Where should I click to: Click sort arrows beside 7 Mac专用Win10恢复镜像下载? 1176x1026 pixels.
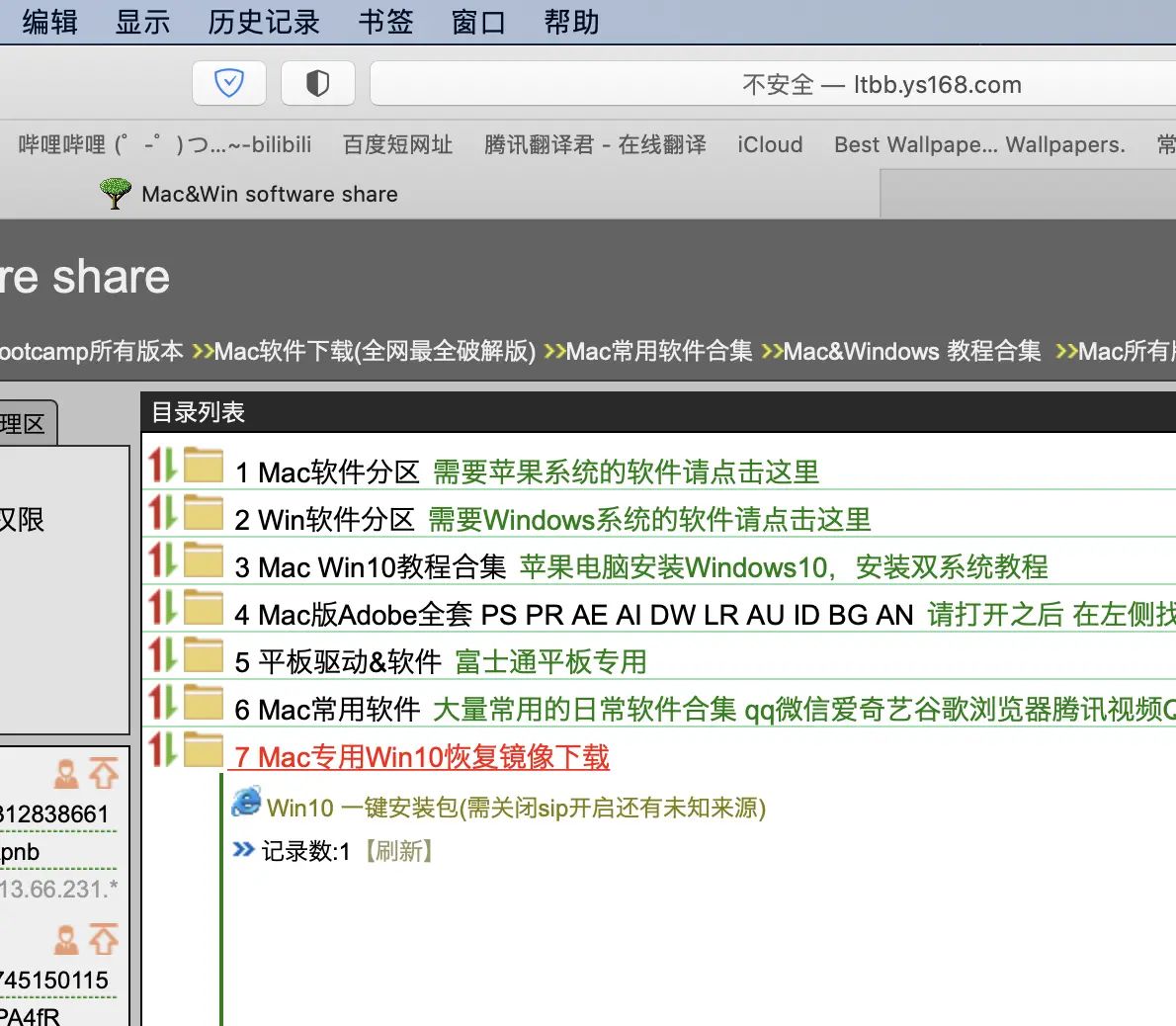point(162,748)
